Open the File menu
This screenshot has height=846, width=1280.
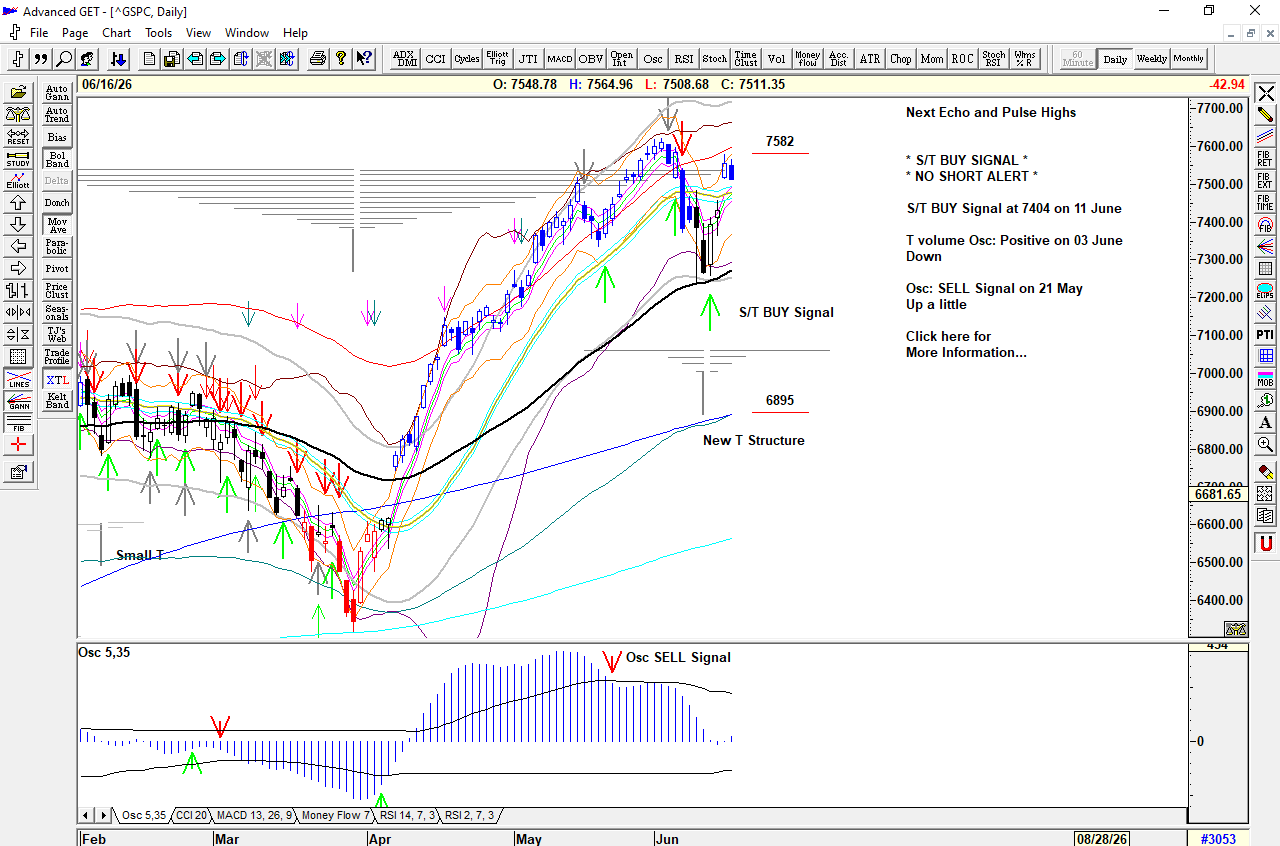click(39, 33)
